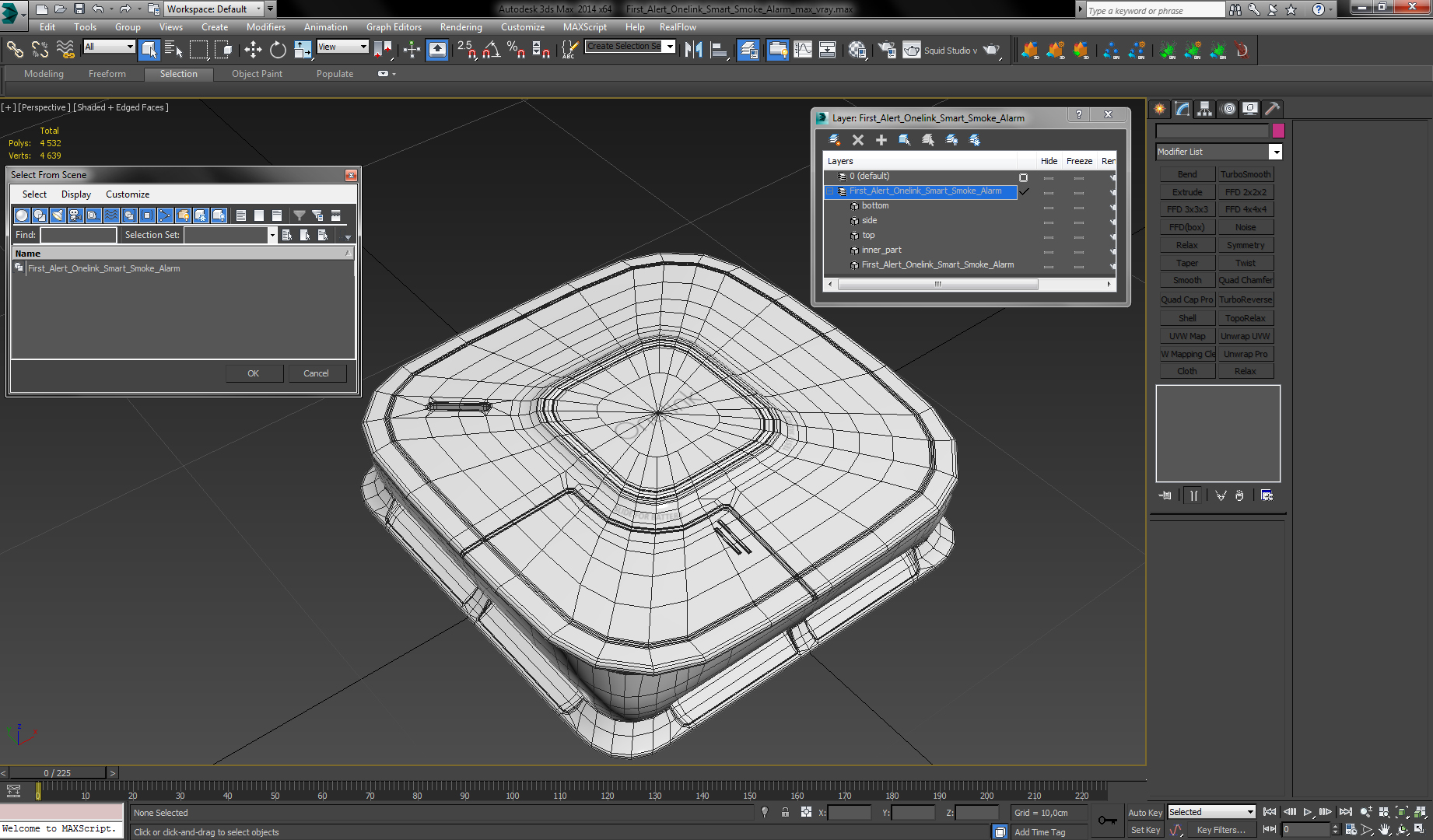Open the Utilities hammer panel tab
The width and height of the screenshot is (1433, 840).
[x=1272, y=109]
